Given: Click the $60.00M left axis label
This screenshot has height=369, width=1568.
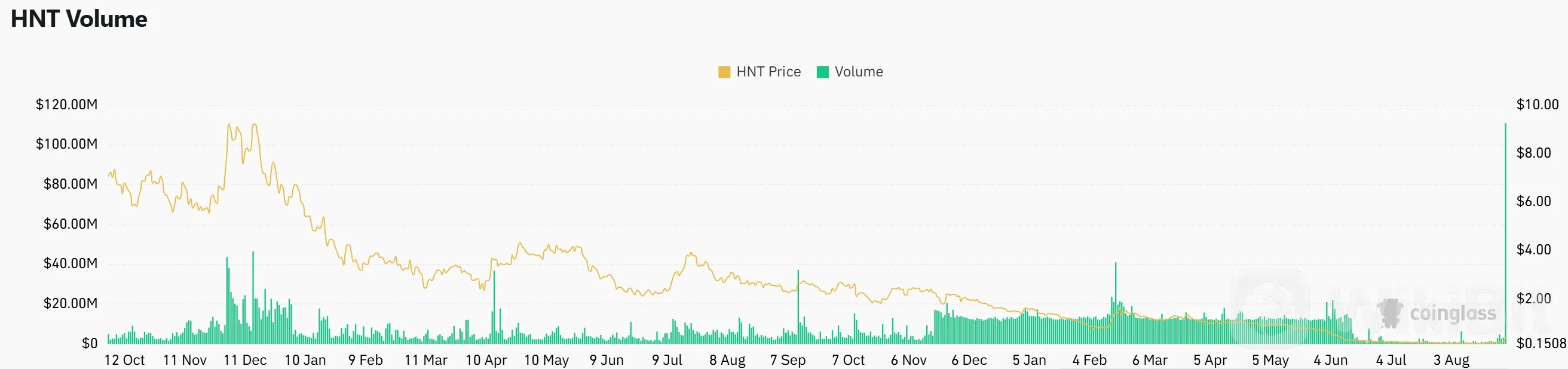Looking at the screenshot, I should click(x=70, y=225).
